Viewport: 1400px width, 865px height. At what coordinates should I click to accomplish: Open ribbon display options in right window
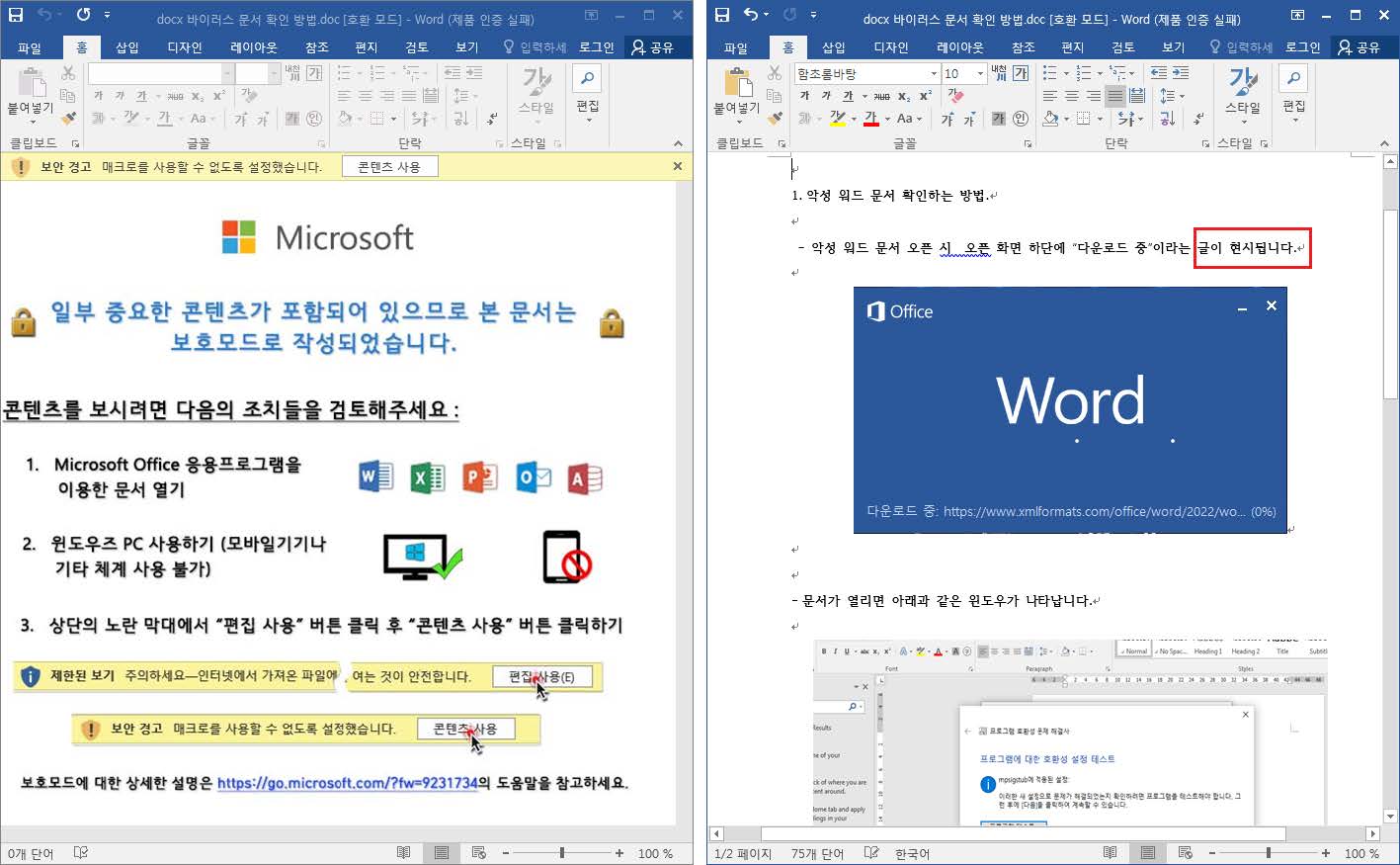(x=1297, y=15)
